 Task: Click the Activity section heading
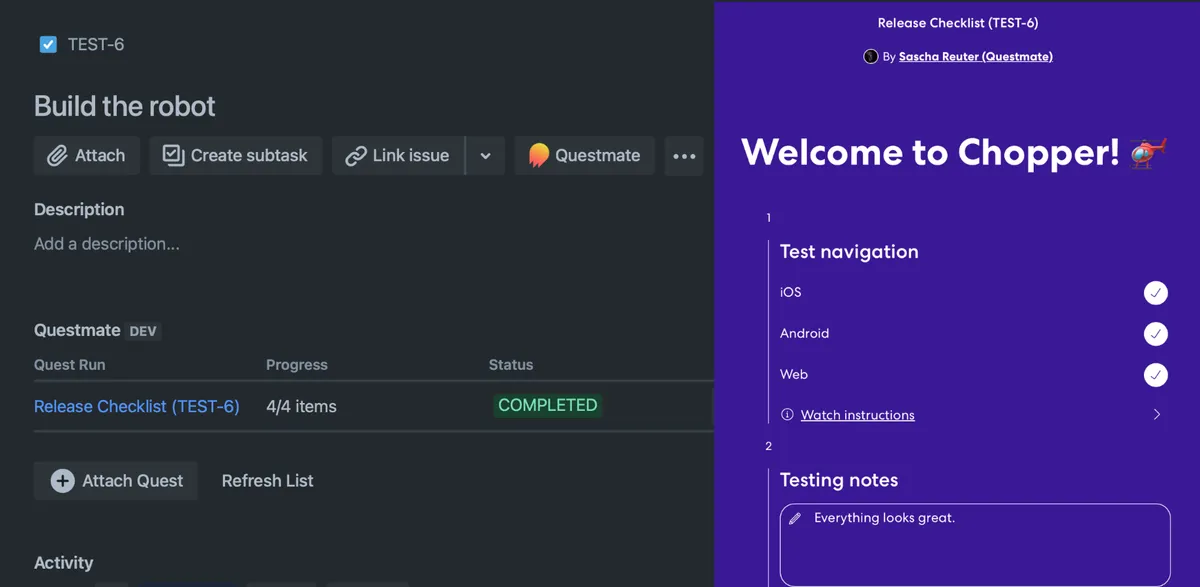63,563
